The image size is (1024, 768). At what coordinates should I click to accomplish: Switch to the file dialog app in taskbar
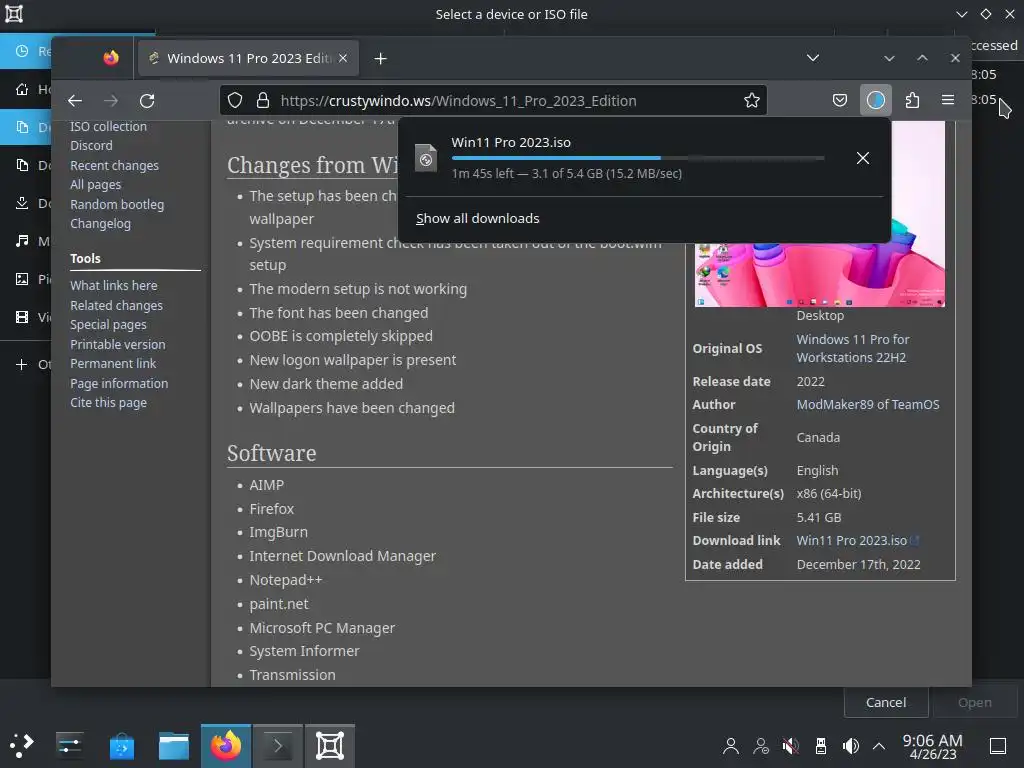pos(330,746)
